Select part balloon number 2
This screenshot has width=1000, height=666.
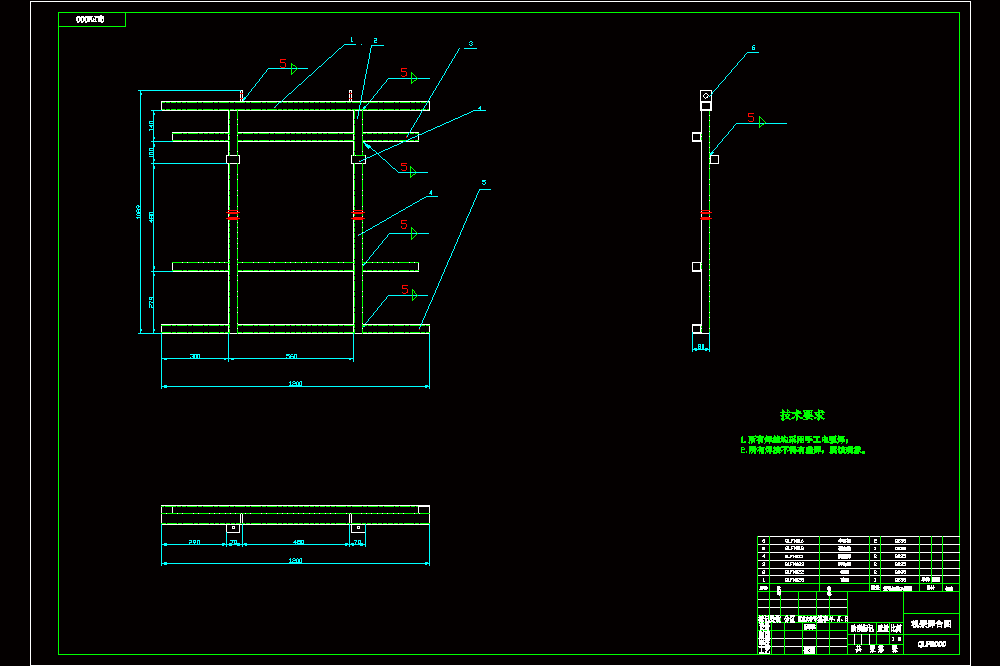(375, 40)
